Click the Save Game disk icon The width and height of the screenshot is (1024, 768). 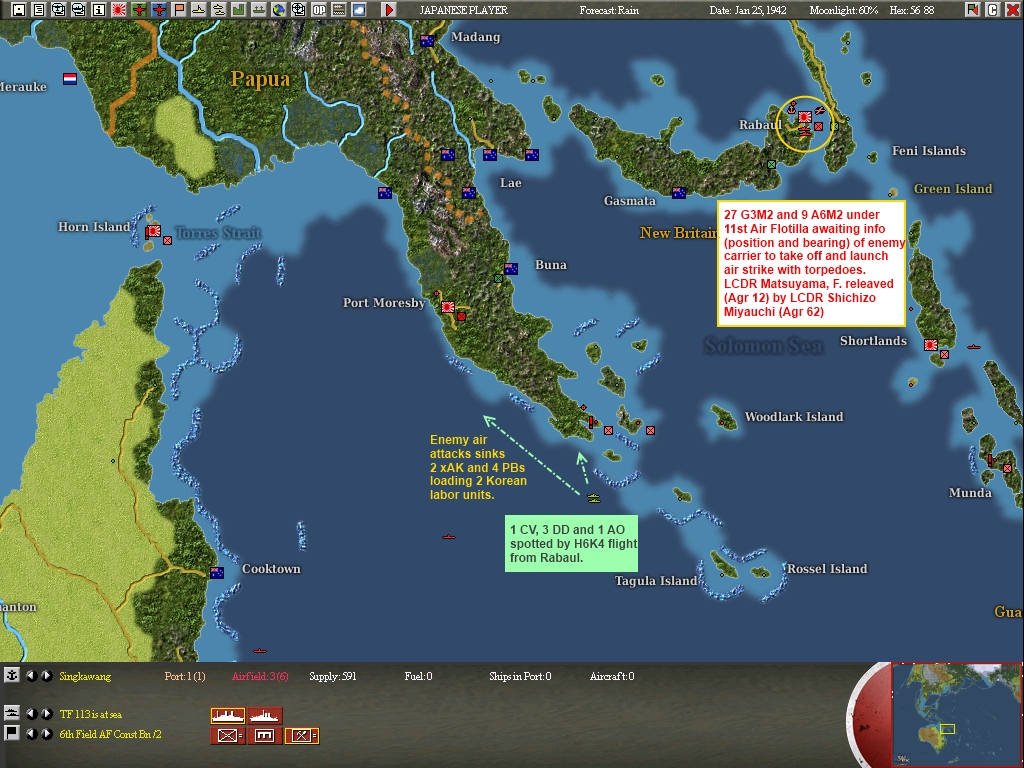(19, 10)
